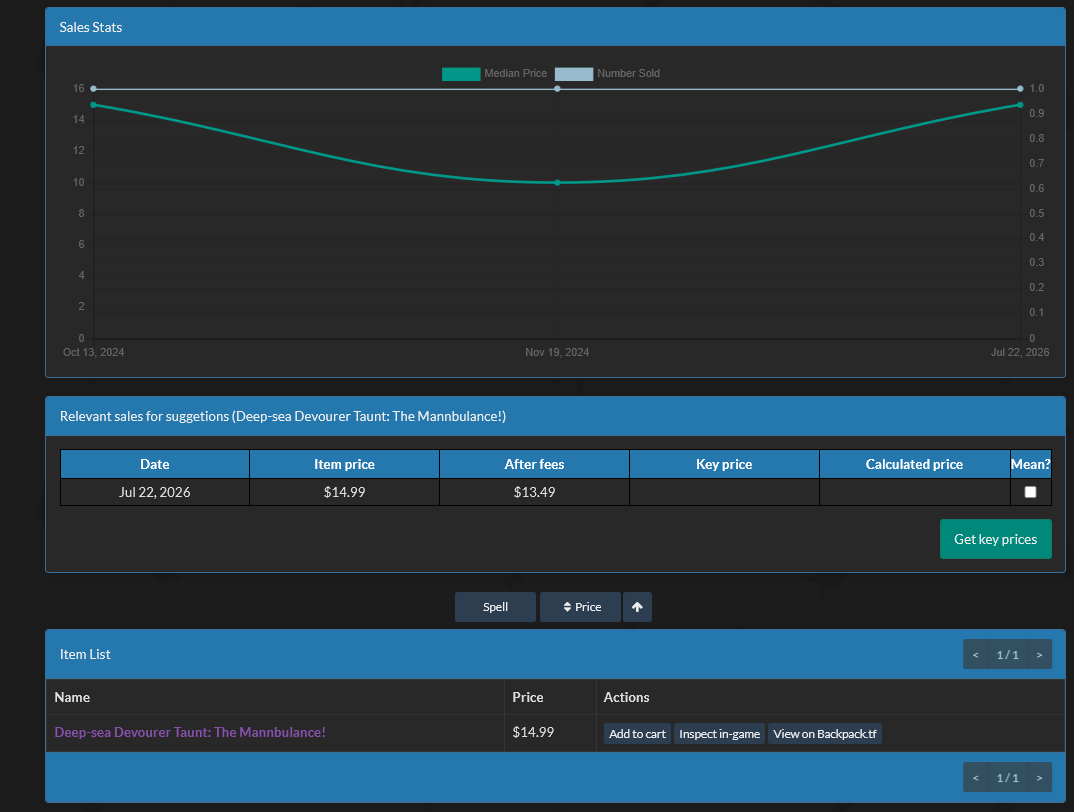Toggle the Median Price legend swatch
This screenshot has height=812, width=1074.
[461, 74]
